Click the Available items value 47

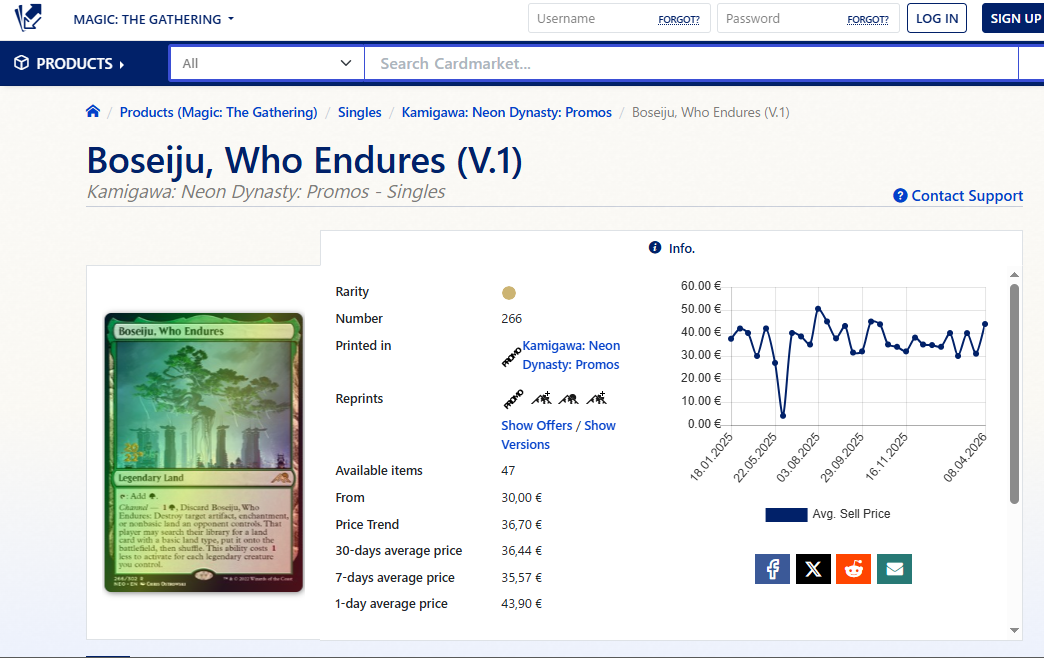click(x=508, y=471)
